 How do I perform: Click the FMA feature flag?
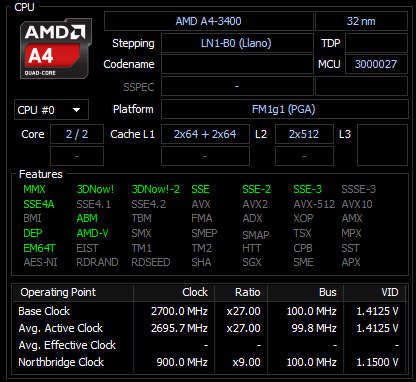(x=202, y=218)
